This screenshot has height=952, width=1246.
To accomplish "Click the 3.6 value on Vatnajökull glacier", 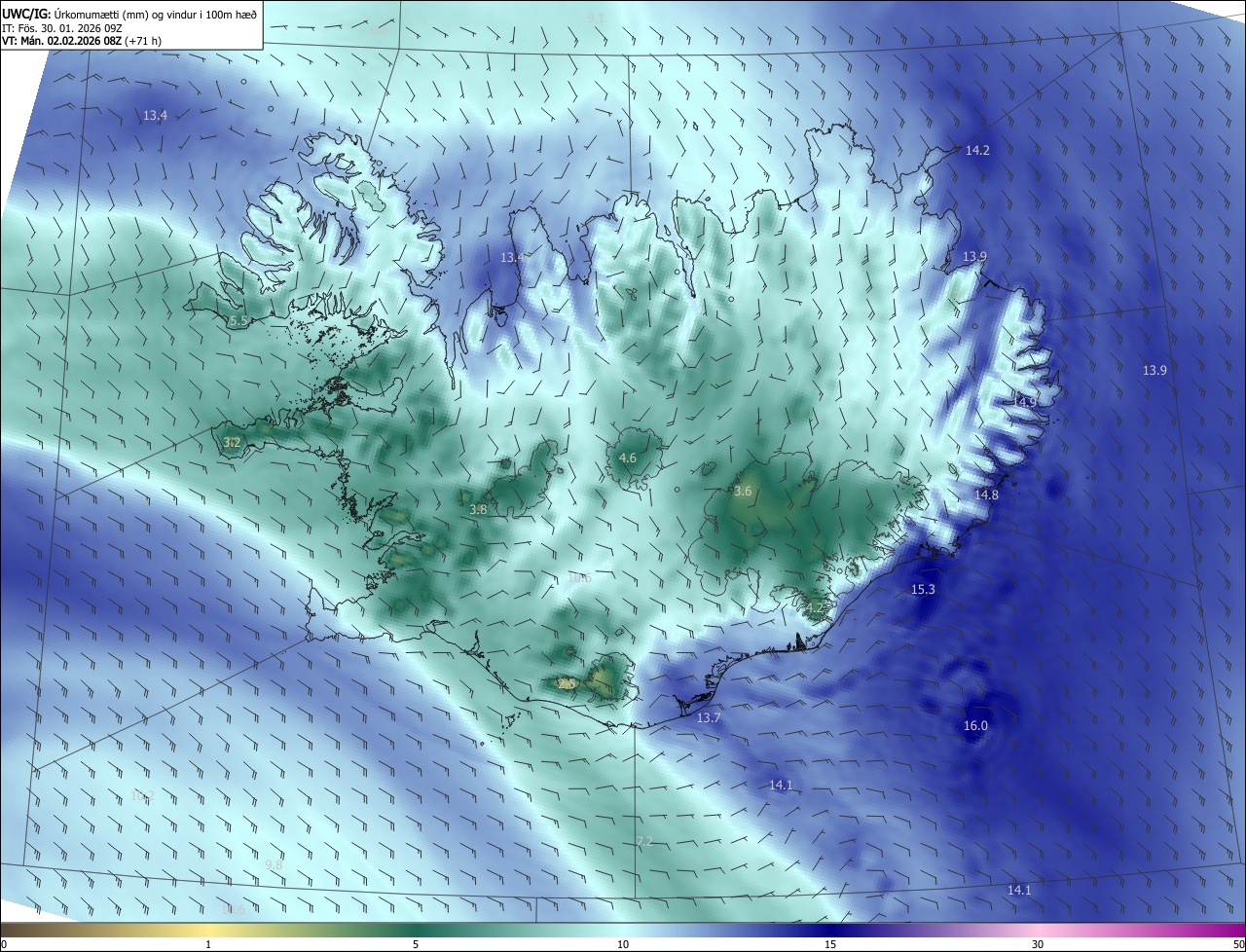I will coord(743,492).
